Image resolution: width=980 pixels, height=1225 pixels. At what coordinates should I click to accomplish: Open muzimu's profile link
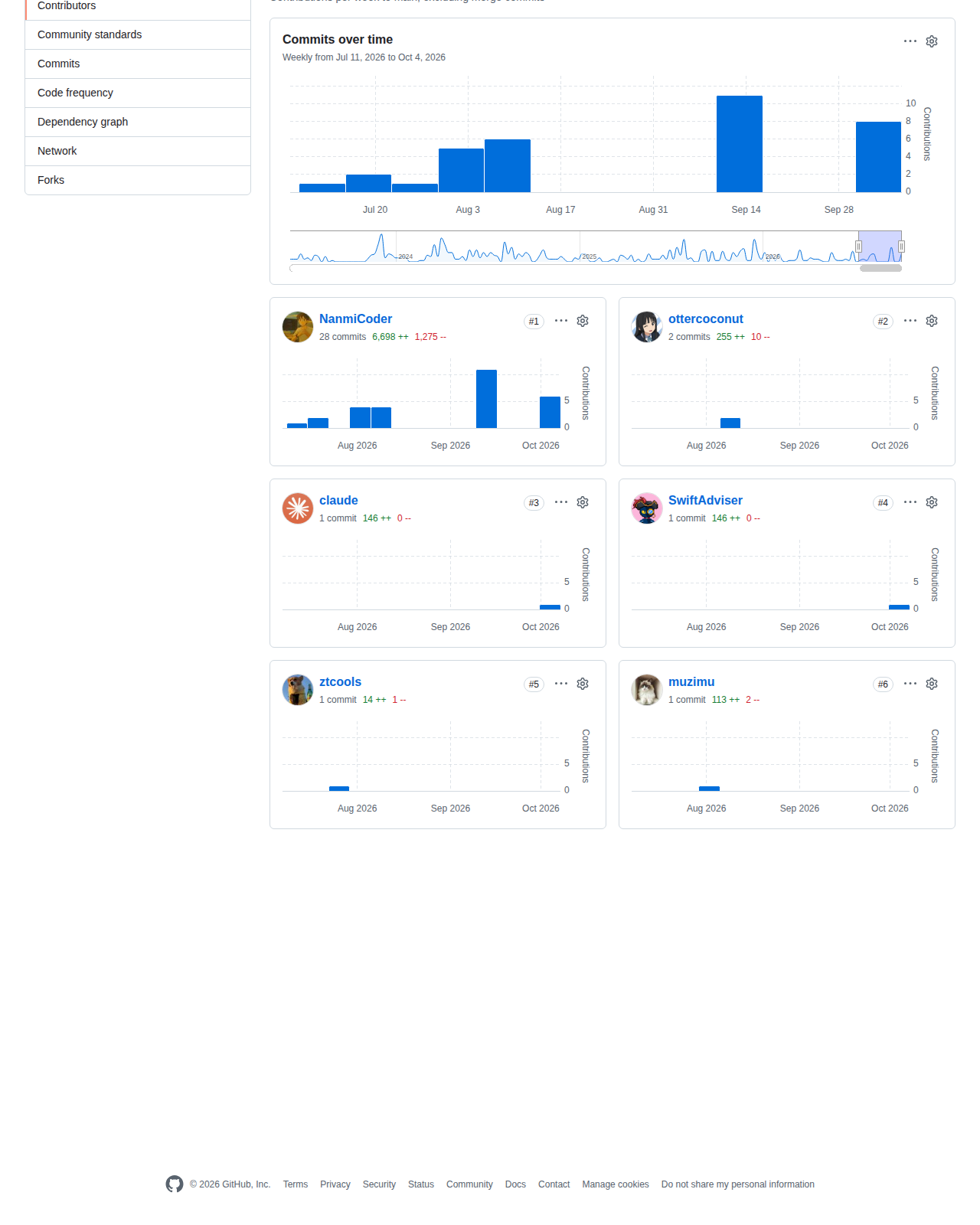click(691, 682)
